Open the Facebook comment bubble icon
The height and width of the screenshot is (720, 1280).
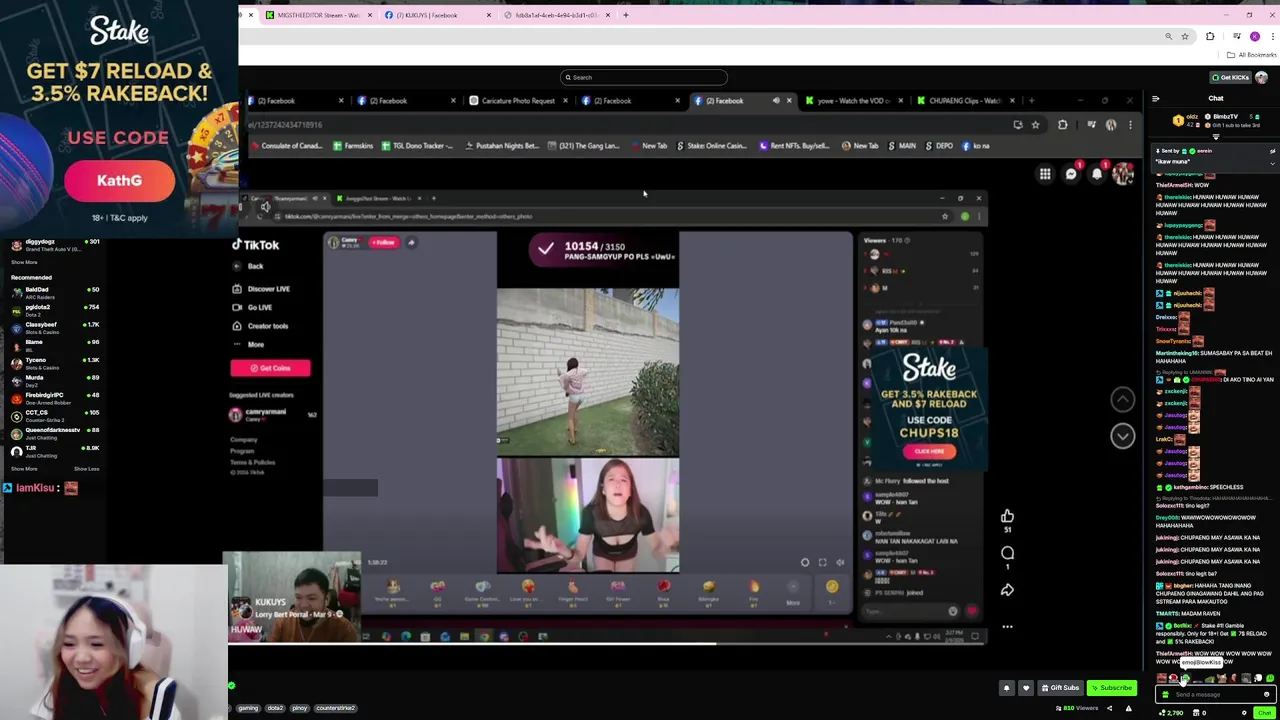tap(1007, 552)
